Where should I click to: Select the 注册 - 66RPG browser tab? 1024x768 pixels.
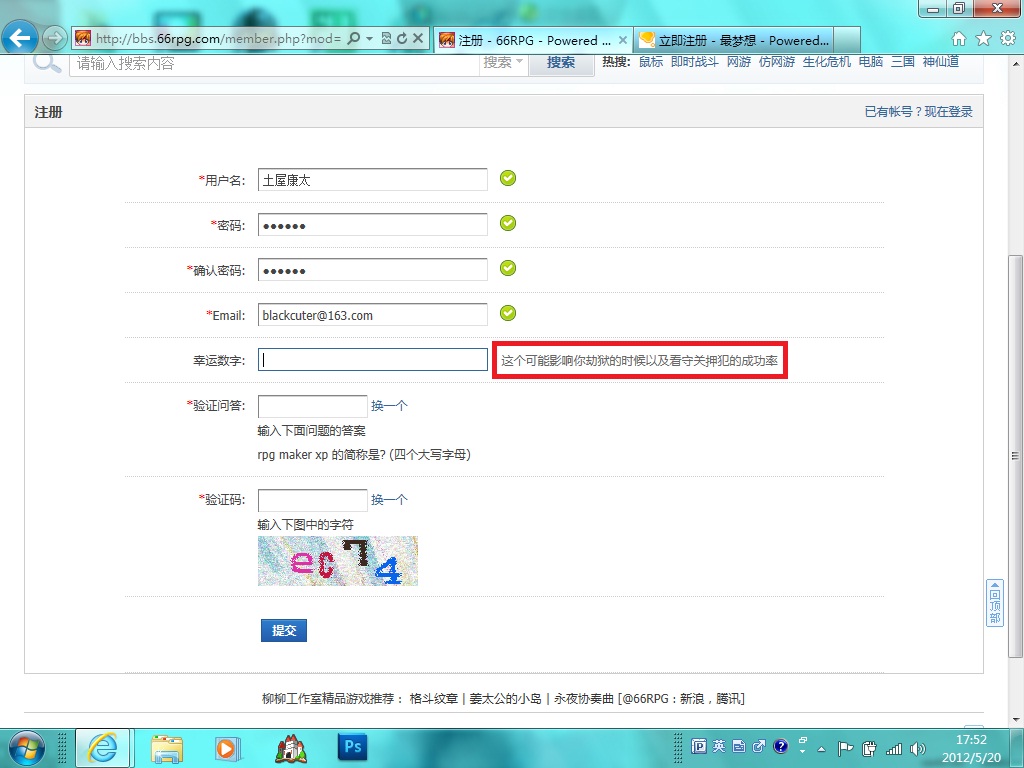pyautogui.click(x=533, y=40)
